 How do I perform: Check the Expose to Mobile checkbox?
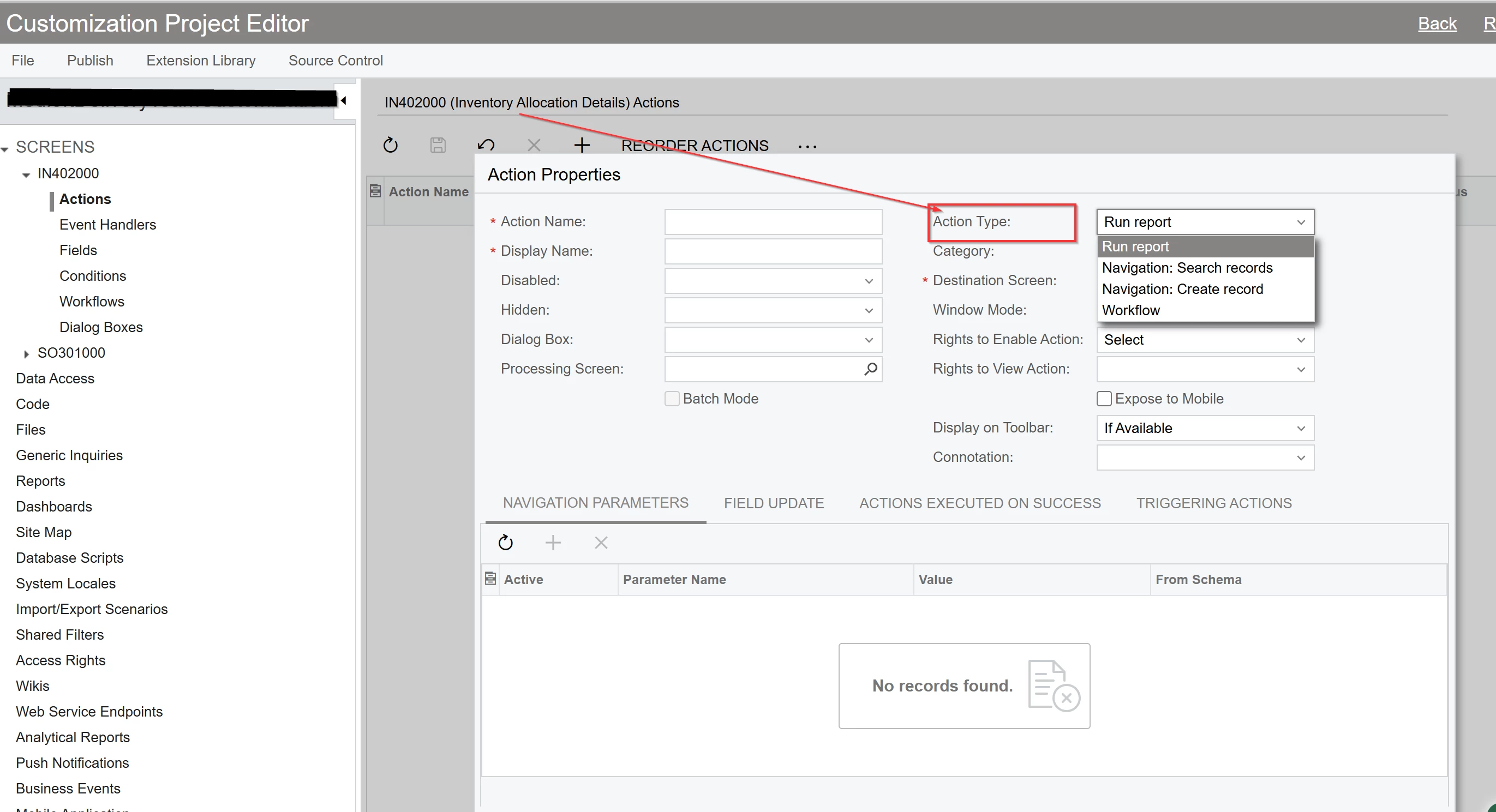(x=1104, y=399)
